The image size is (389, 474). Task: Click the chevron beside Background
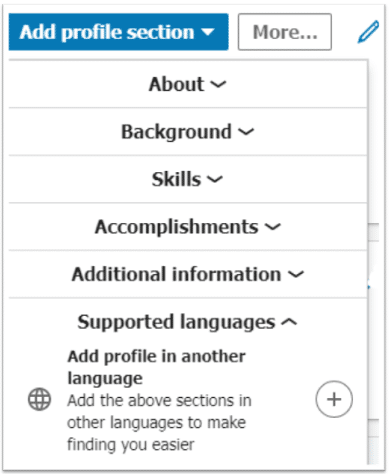coord(246,132)
